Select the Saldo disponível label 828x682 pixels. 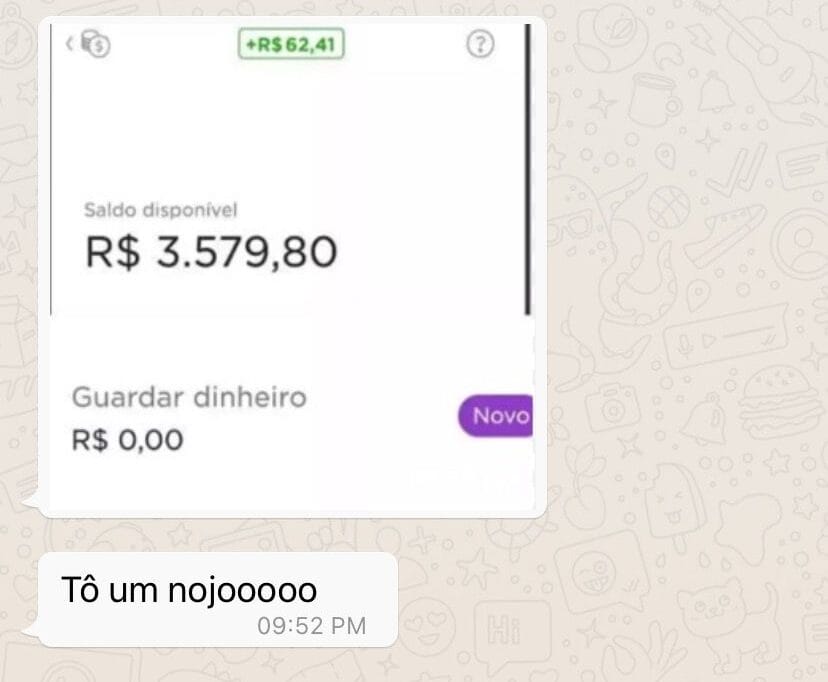(x=161, y=210)
